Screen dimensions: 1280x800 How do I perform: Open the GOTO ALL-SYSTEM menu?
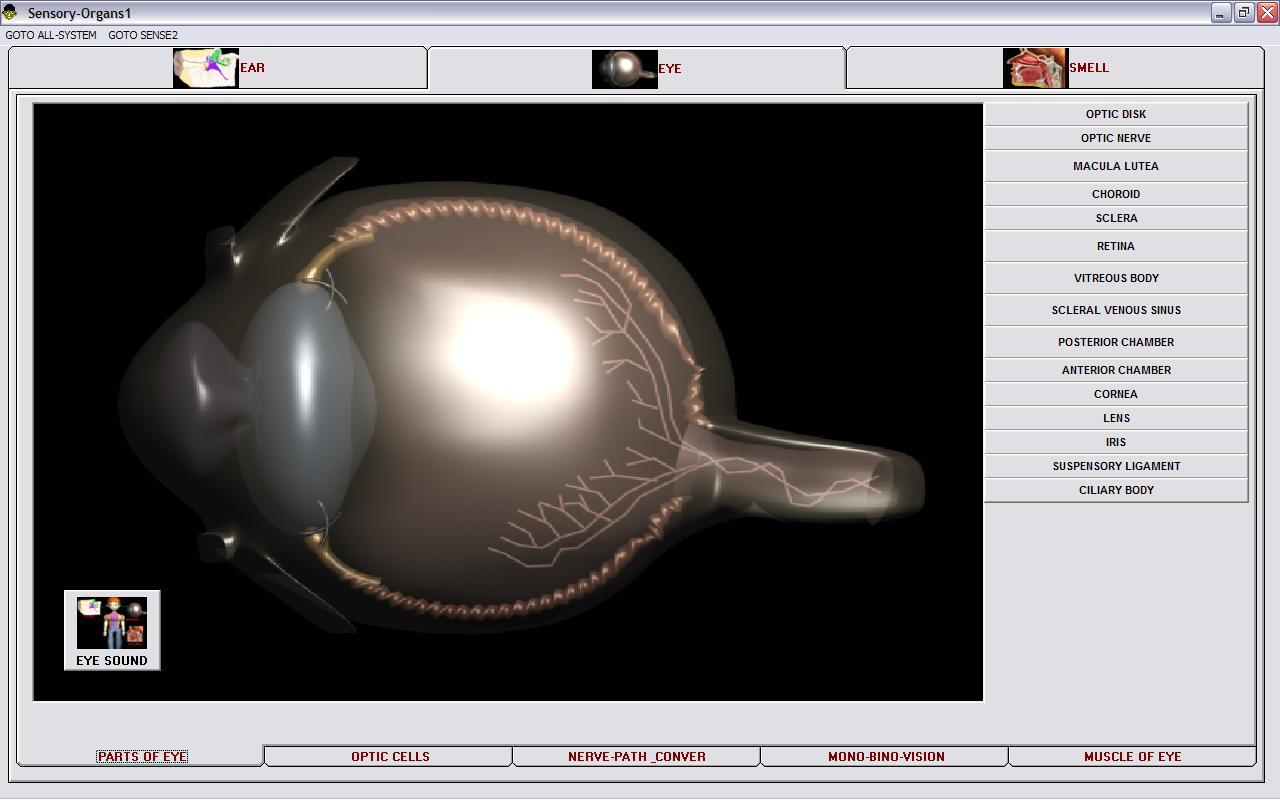pos(52,33)
